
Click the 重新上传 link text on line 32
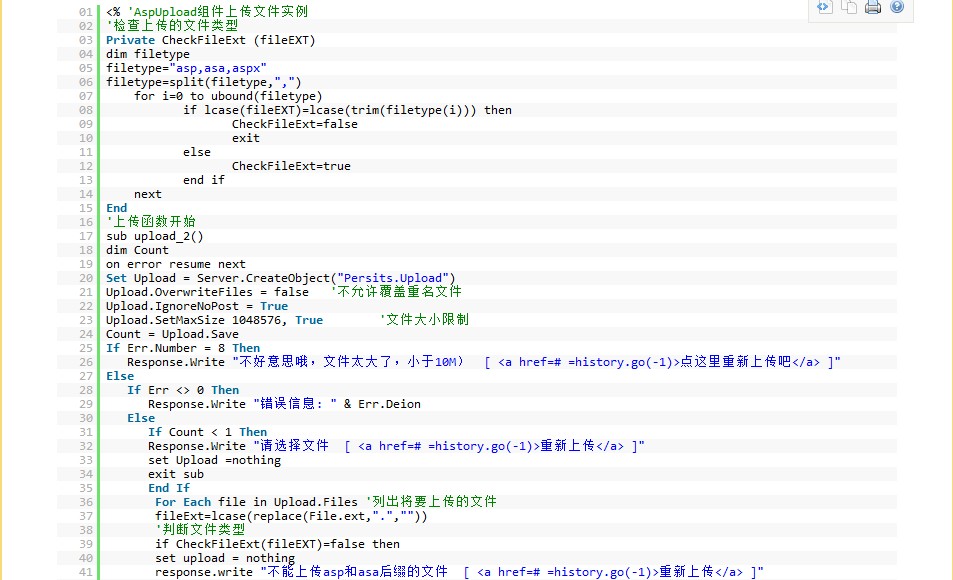[x=564, y=446]
